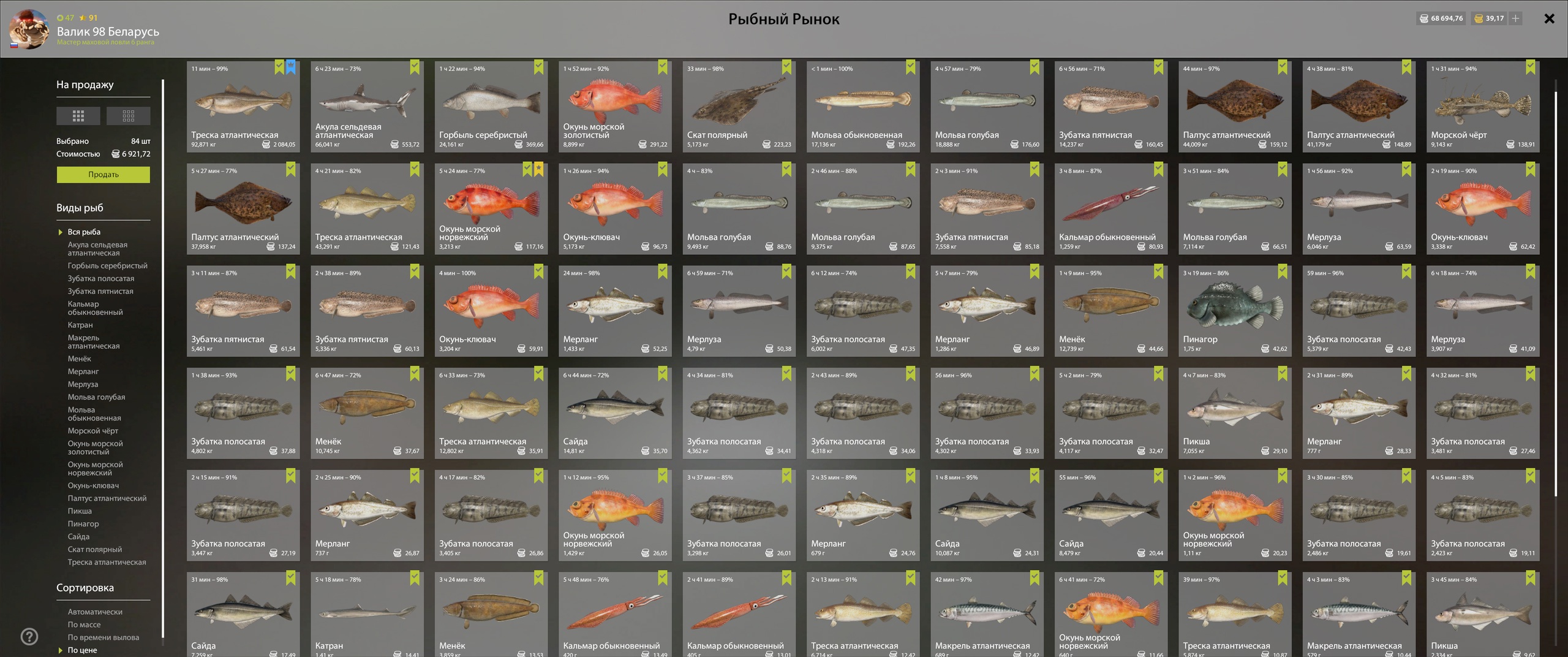Click the star ribbon on Окунь морской норвежский
This screenshot has width=1568, height=657.
(x=538, y=169)
